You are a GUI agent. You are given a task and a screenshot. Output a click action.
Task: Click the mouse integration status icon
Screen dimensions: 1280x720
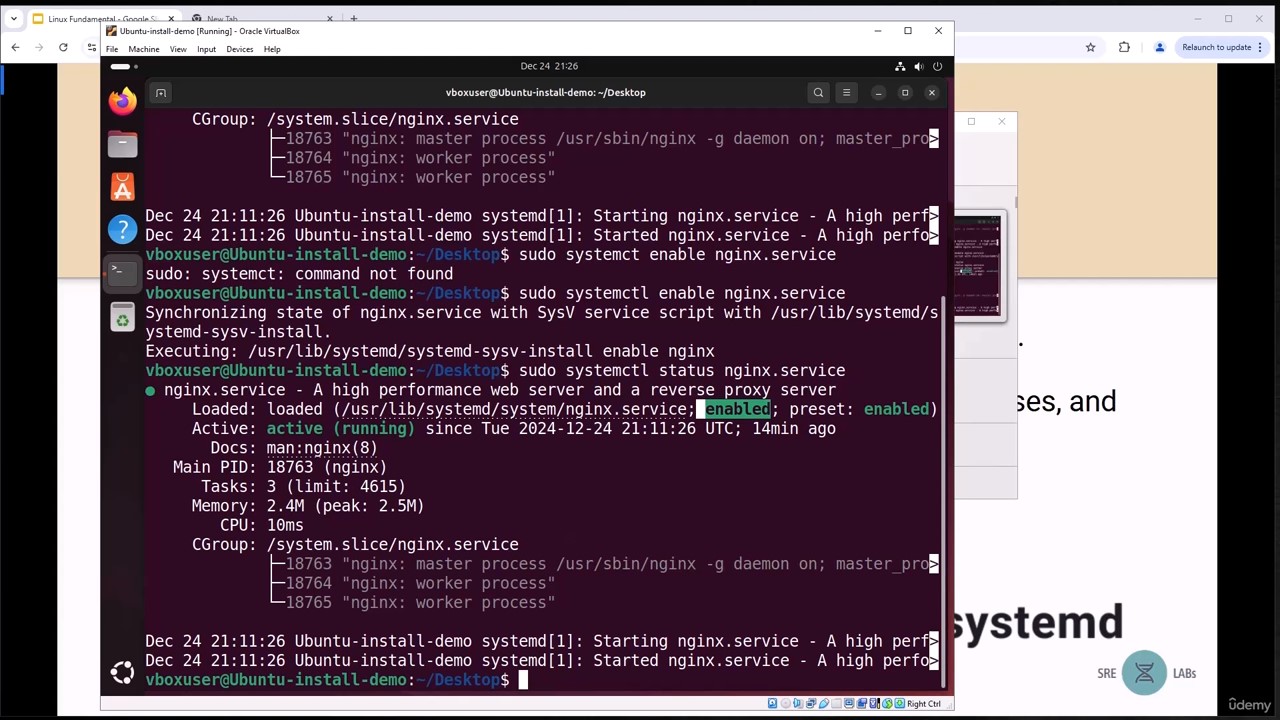(x=887, y=704)
